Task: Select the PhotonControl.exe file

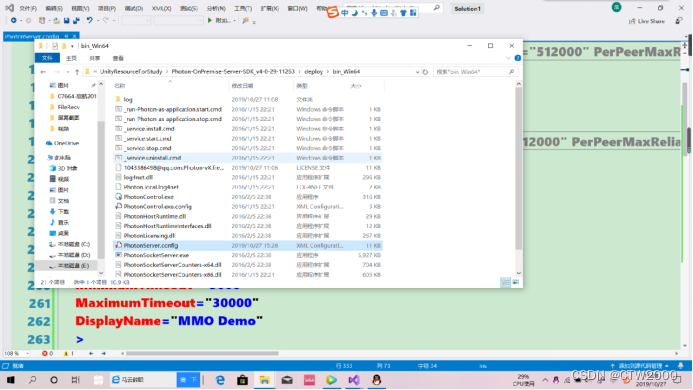Action: [248, 197]
